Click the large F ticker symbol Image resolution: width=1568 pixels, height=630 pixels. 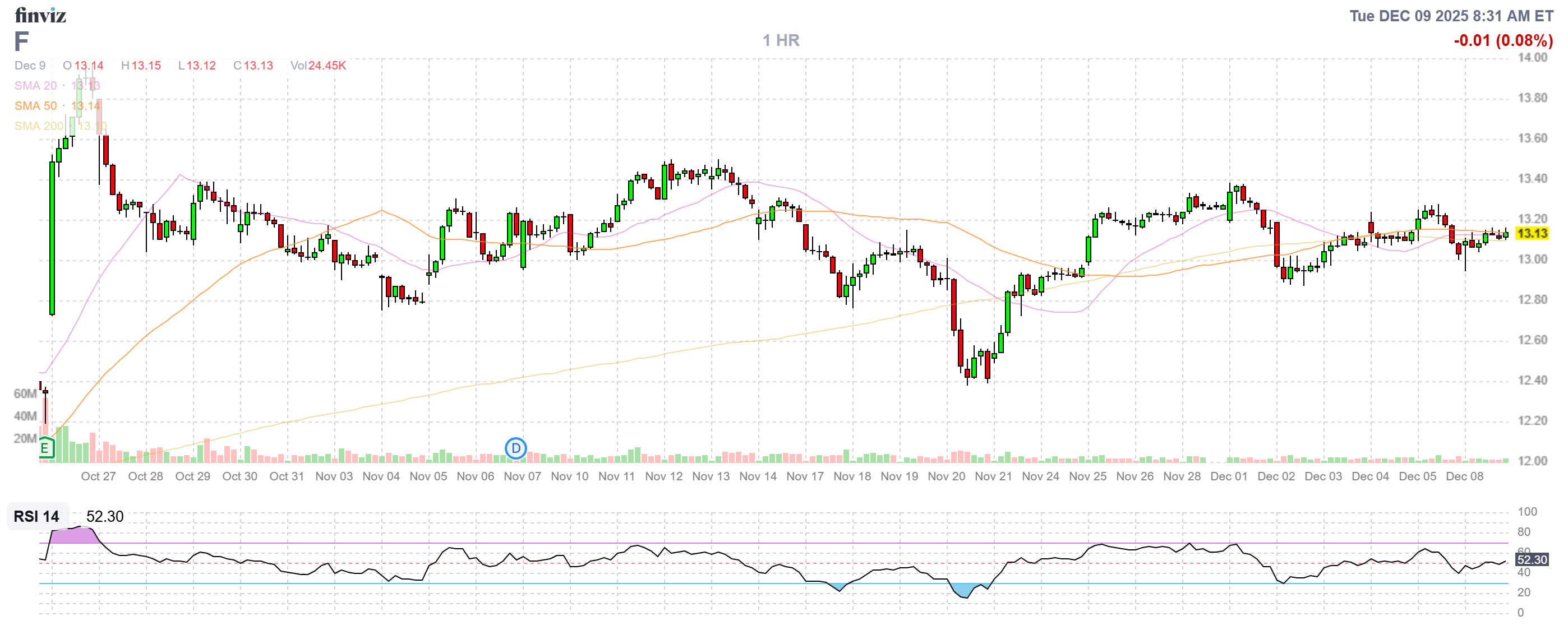click(x=21, y=41)
